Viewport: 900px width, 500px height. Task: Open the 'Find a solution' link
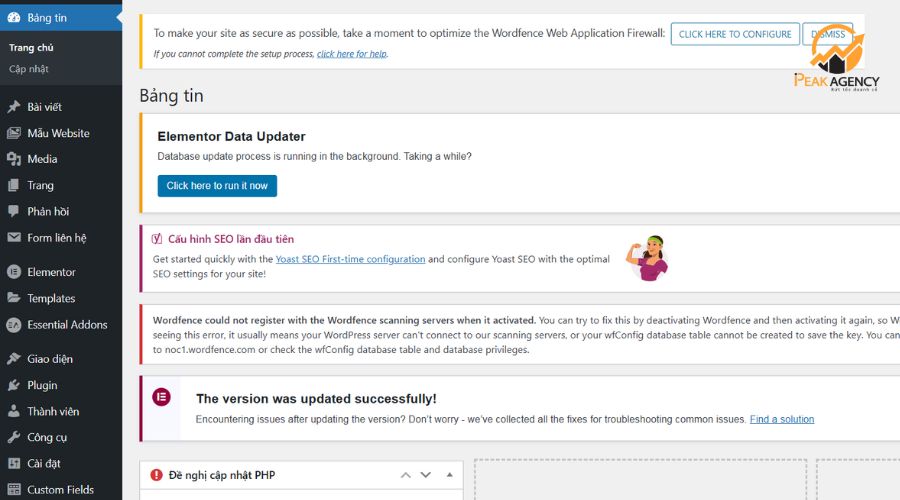click(x=782, y=419)
